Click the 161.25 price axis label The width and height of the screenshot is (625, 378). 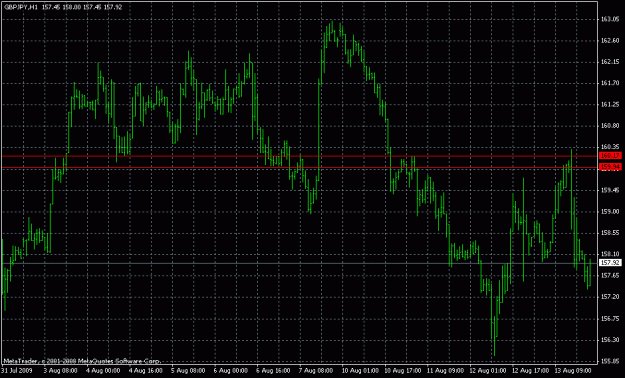coord(610,104)
